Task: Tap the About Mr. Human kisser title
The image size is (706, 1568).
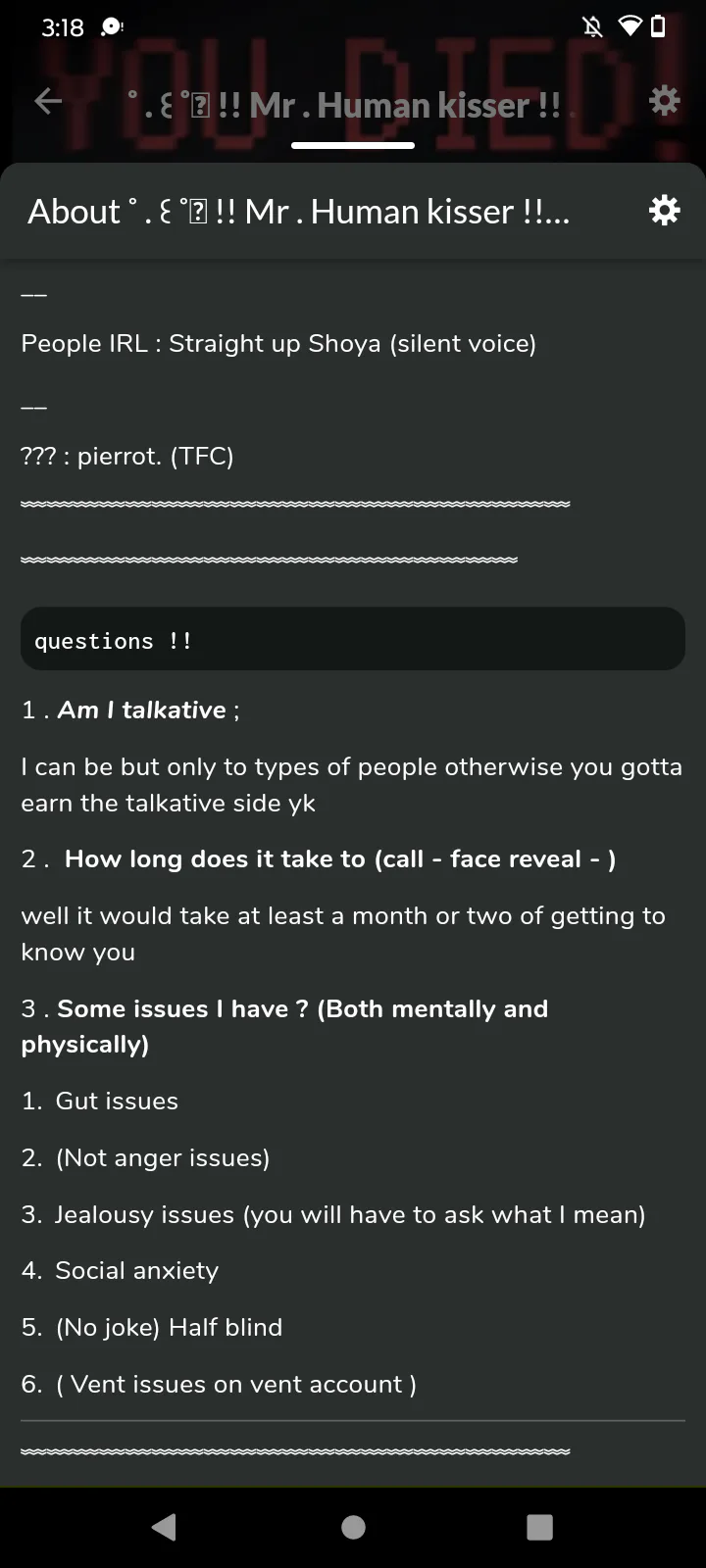Action: coord(298,212)
